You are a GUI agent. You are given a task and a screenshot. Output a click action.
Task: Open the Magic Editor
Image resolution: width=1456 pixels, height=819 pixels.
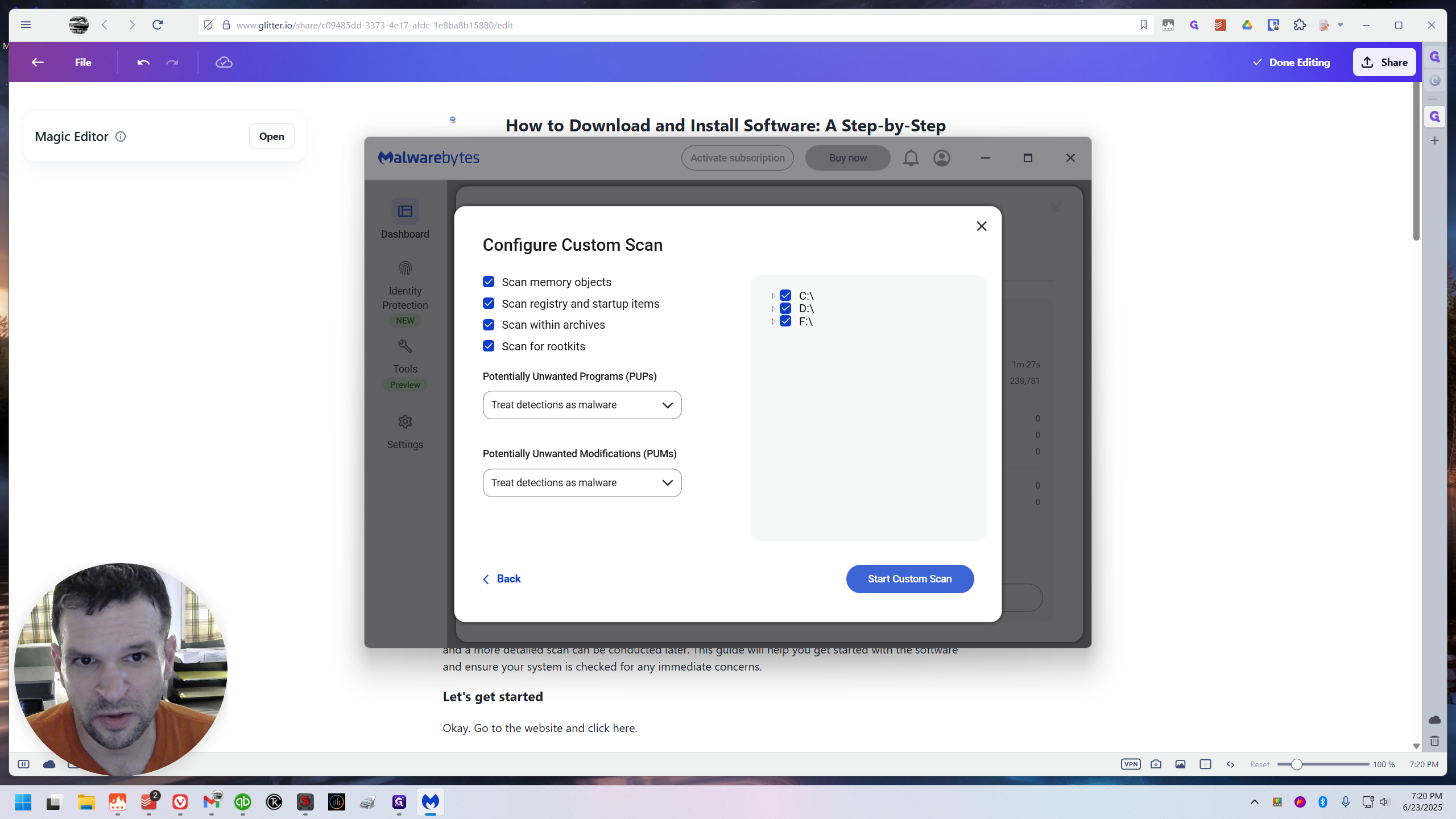coord(272,136)
